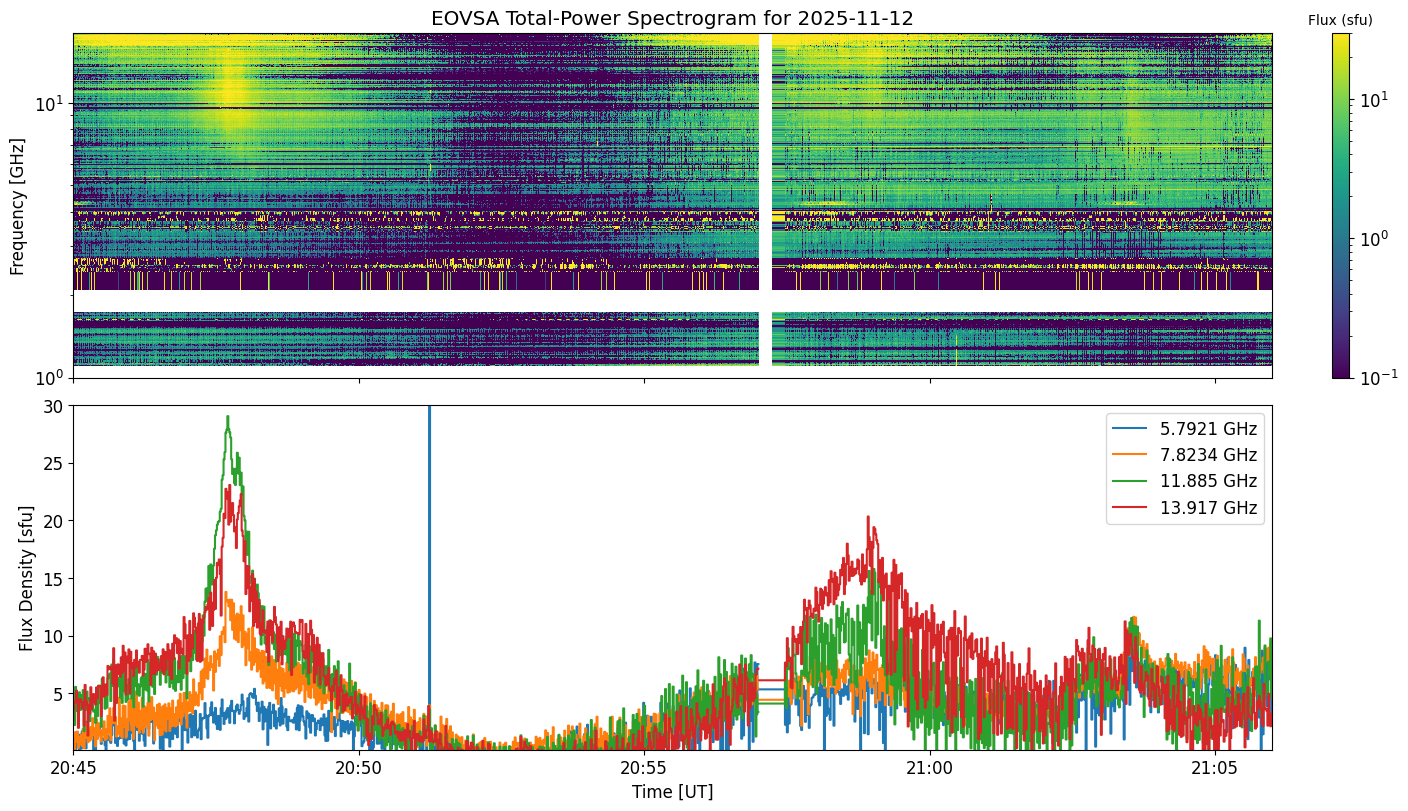Click the red line sample in legend
This screenshot has width=1408, height=811.
[1130, 508]
